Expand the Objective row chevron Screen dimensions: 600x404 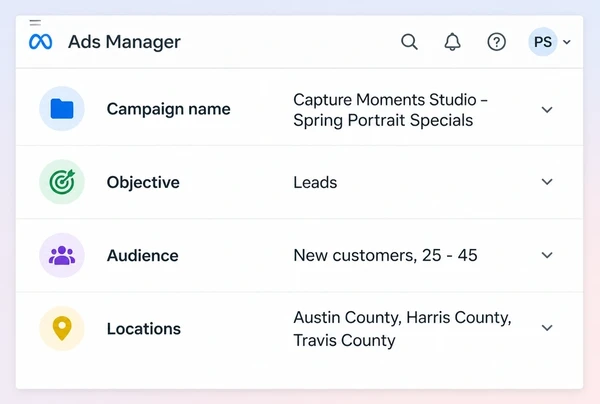[547, 182]
